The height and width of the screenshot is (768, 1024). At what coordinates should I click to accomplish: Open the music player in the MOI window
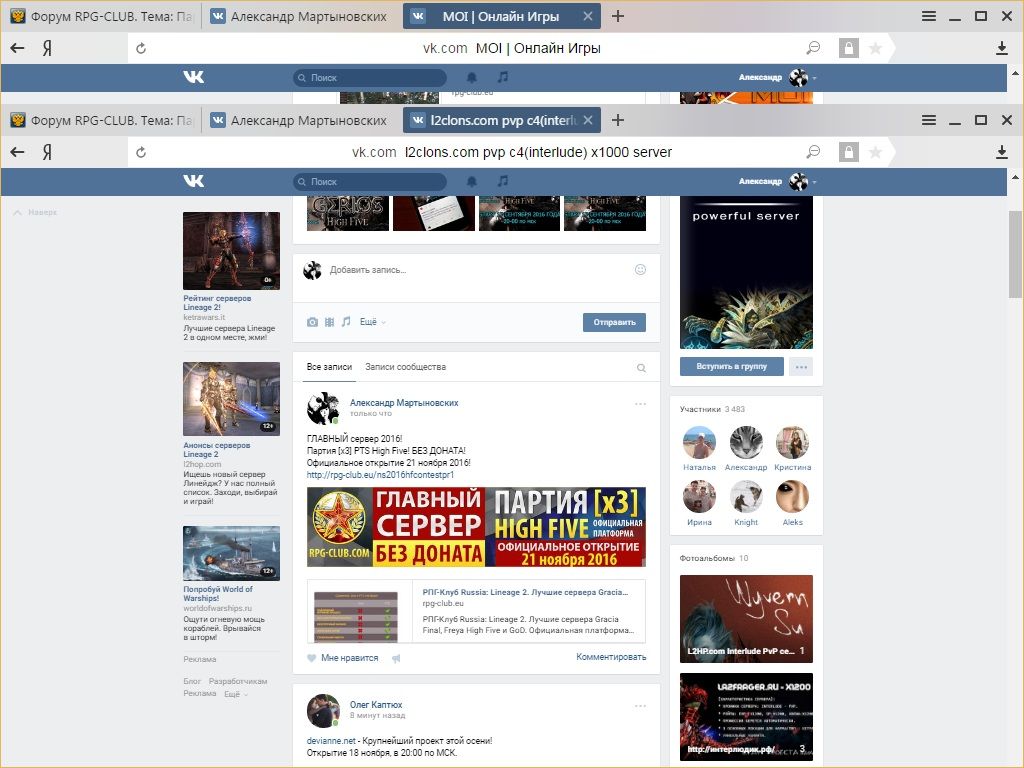502,76
